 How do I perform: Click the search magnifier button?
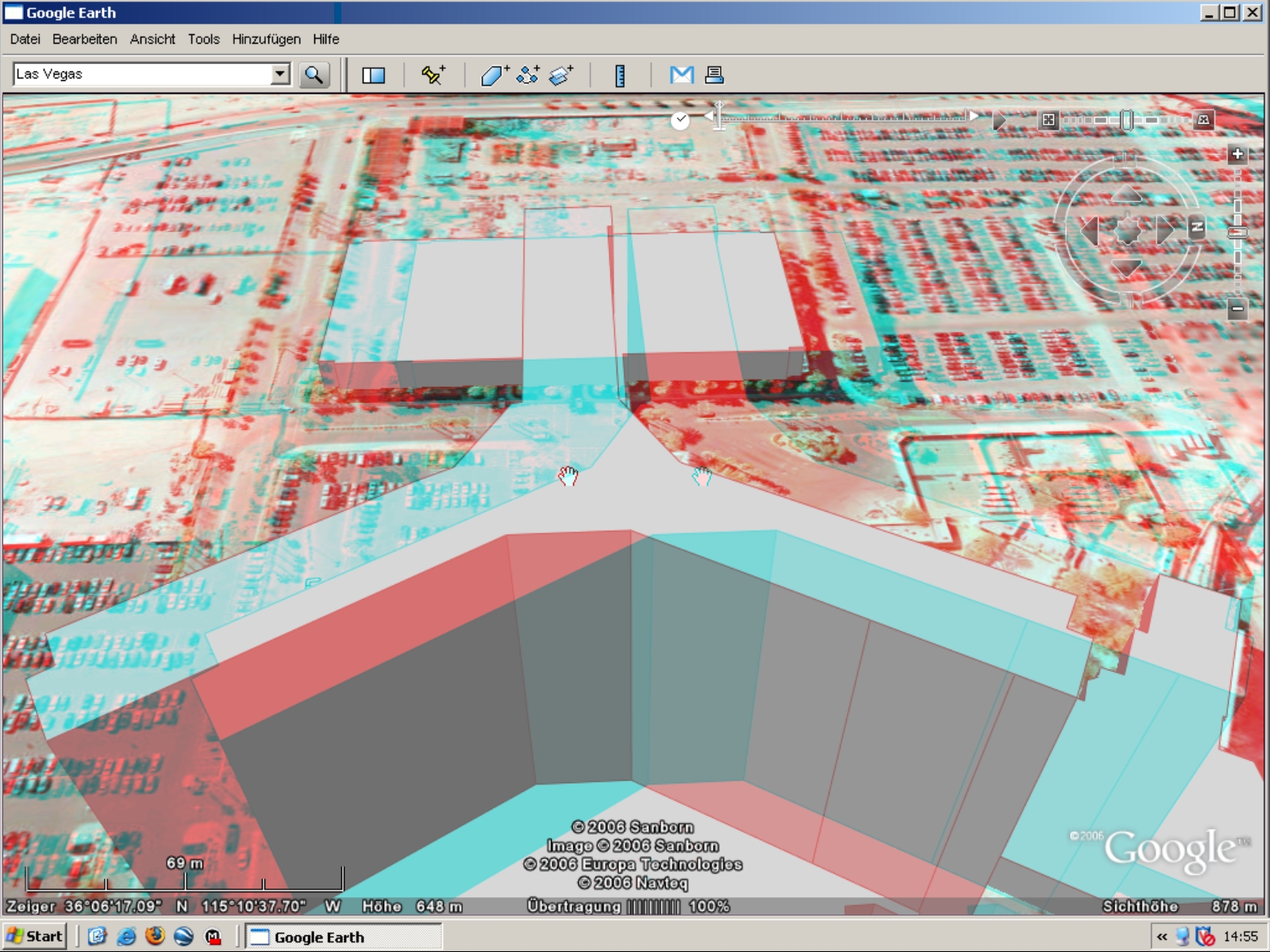(x=314, y=75)
